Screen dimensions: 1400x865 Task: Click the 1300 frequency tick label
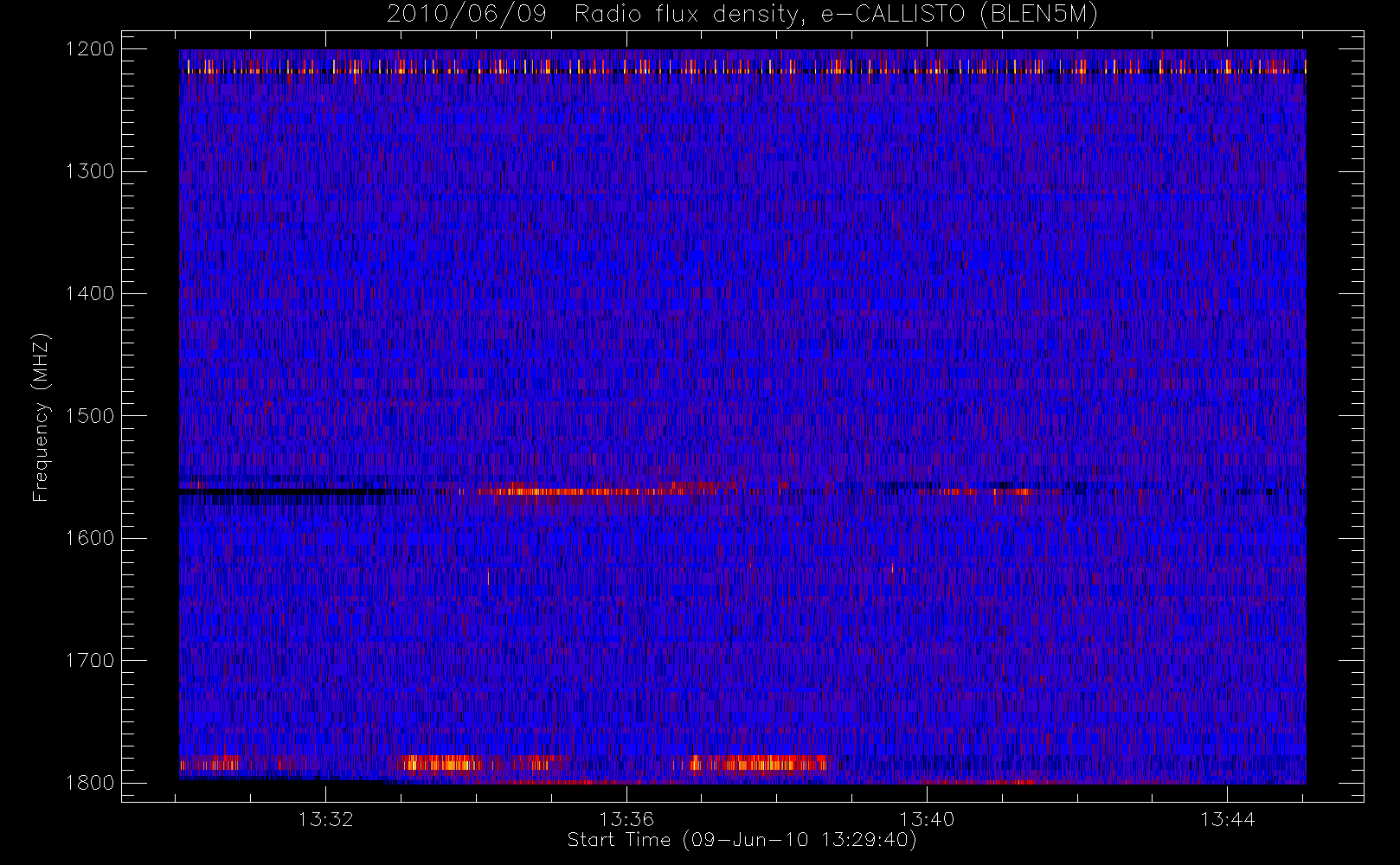click(90, 171)
